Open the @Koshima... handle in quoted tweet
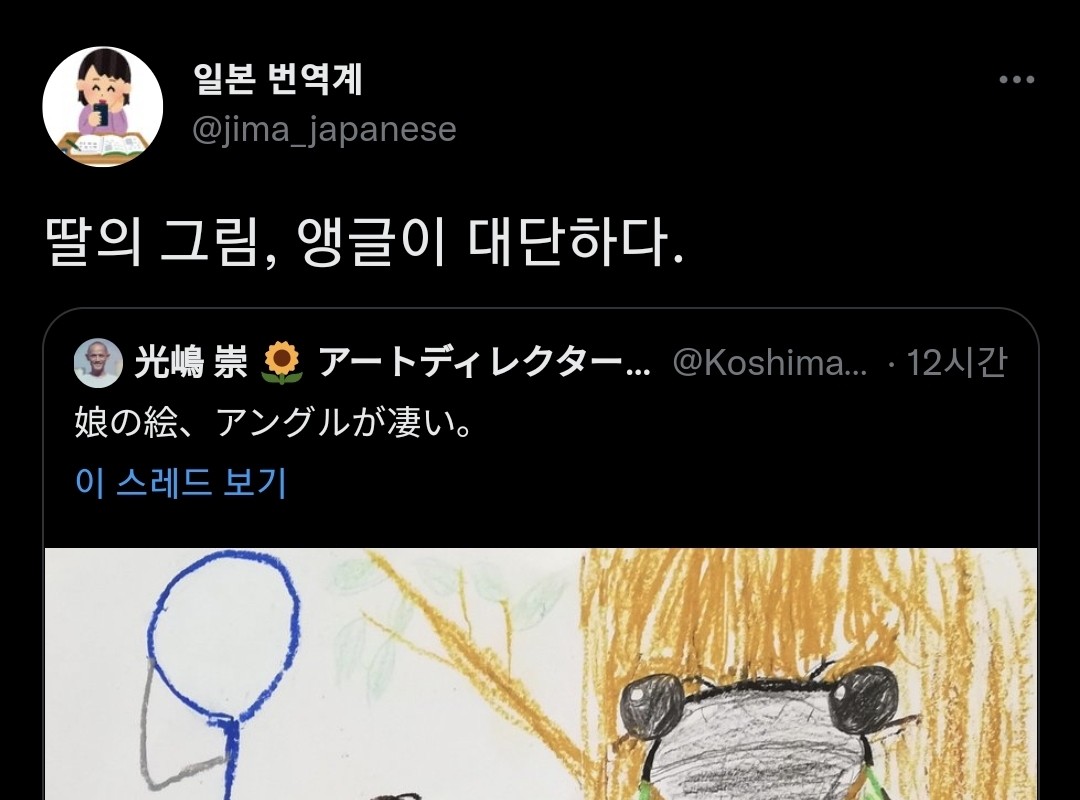The height and width of the screenshot is (800, 1080). tap(769, 362)
